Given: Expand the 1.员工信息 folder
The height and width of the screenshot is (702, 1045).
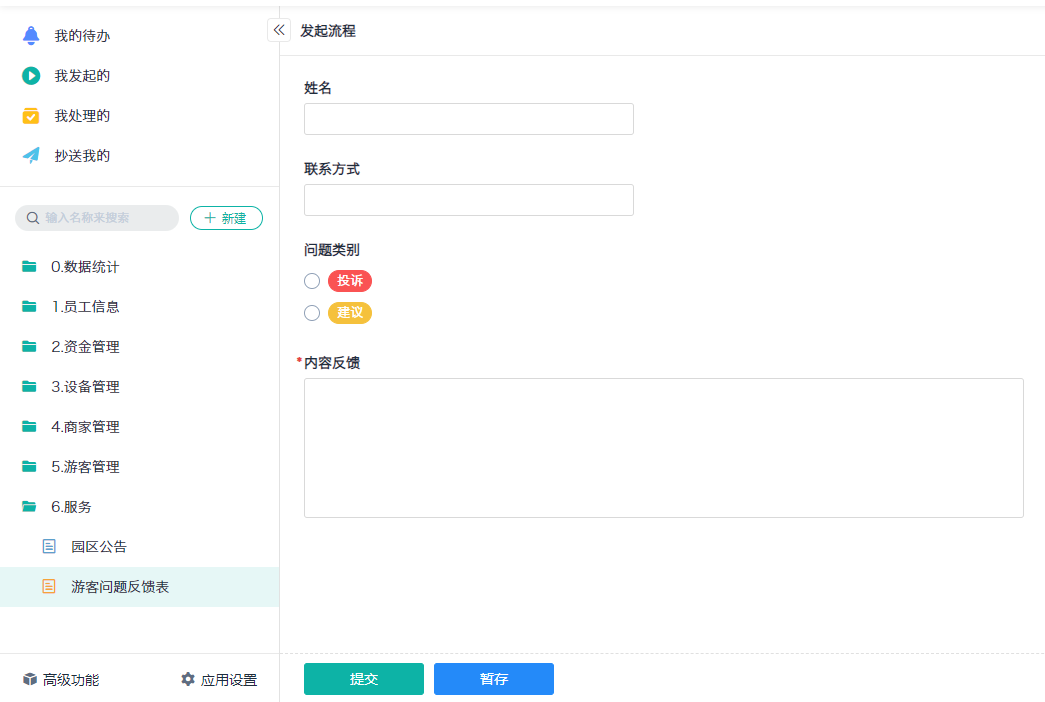Looking at the screenshot, I should click(85, 307).
